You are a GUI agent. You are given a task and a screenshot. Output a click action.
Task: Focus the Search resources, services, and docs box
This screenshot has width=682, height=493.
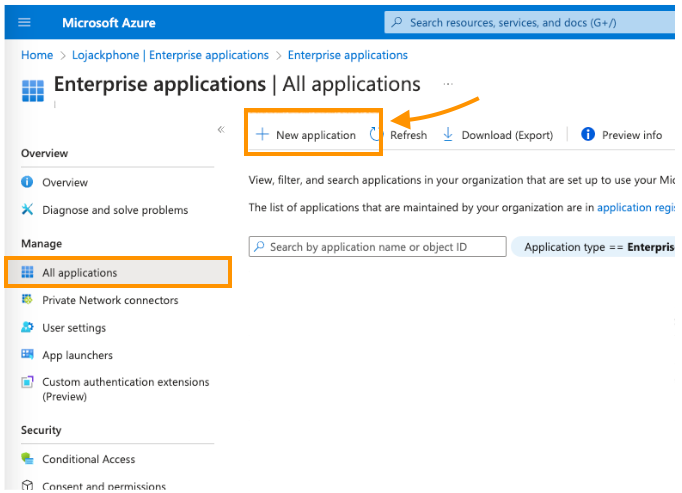529,22
